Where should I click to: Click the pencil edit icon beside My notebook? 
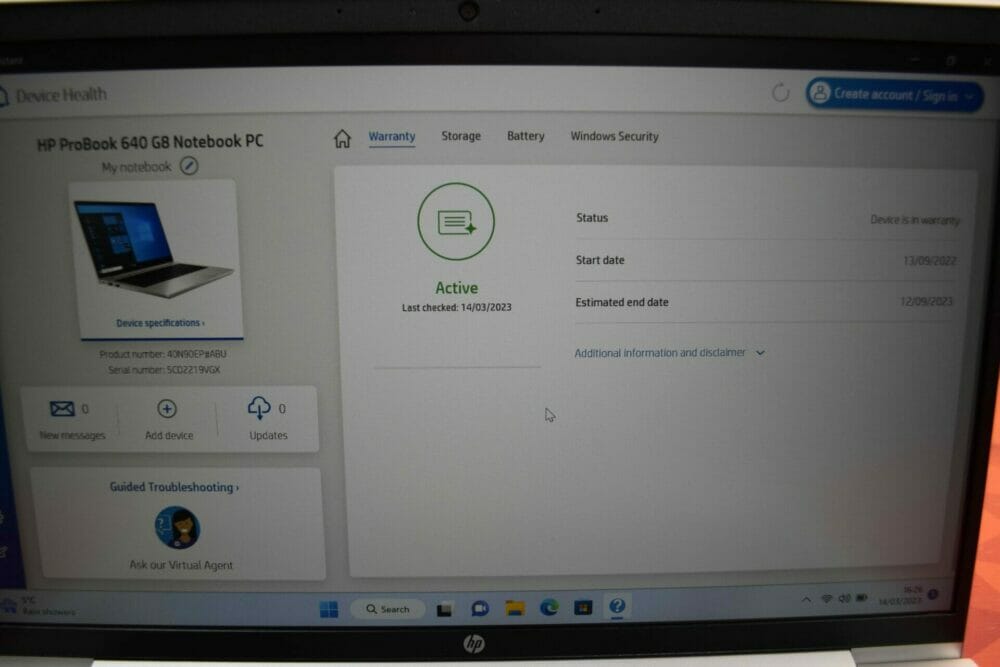[189, 166]
